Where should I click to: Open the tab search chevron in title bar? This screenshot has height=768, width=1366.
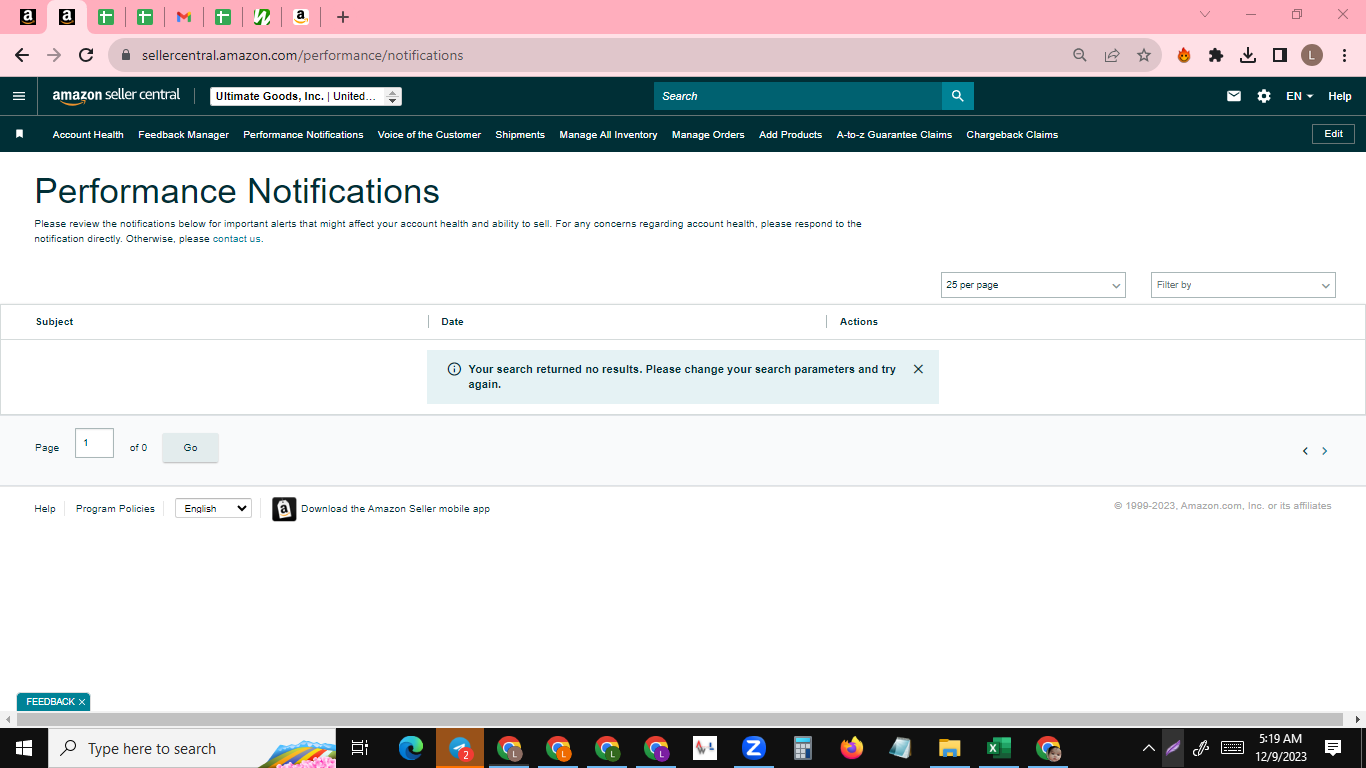tap(1205, 15)
